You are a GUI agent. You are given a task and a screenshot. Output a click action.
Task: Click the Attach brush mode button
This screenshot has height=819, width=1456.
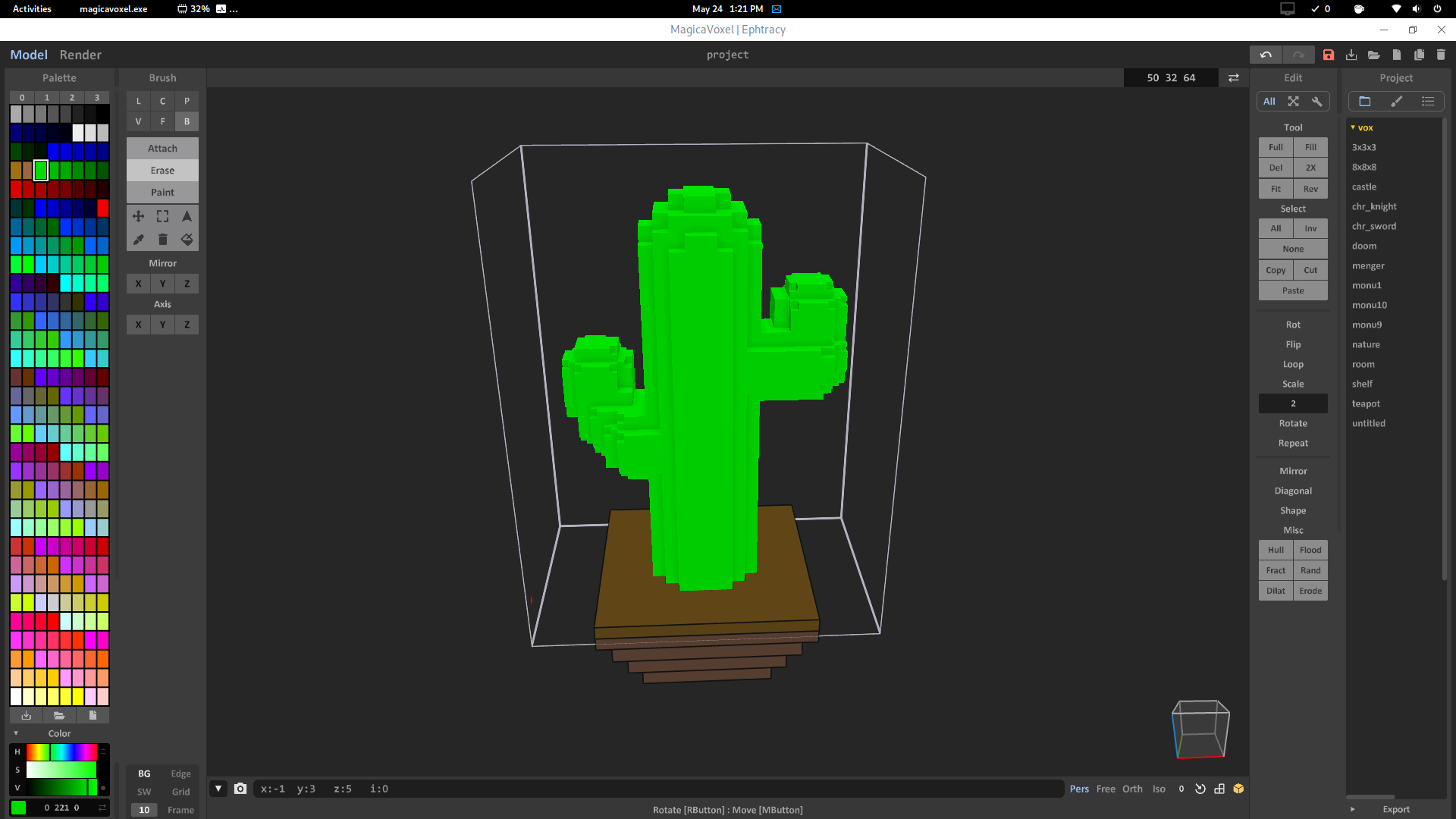pos(162,149)
